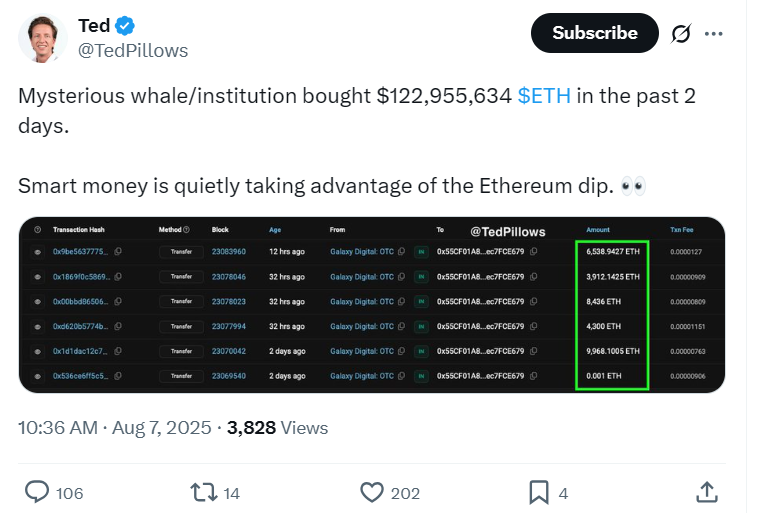Click the Ted display name
Viewport: 763px width, 513px height.
coord(94,25)
